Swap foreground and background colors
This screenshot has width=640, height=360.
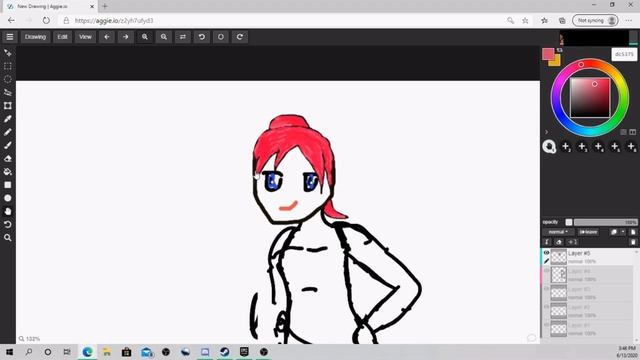(x=559, y=50)
